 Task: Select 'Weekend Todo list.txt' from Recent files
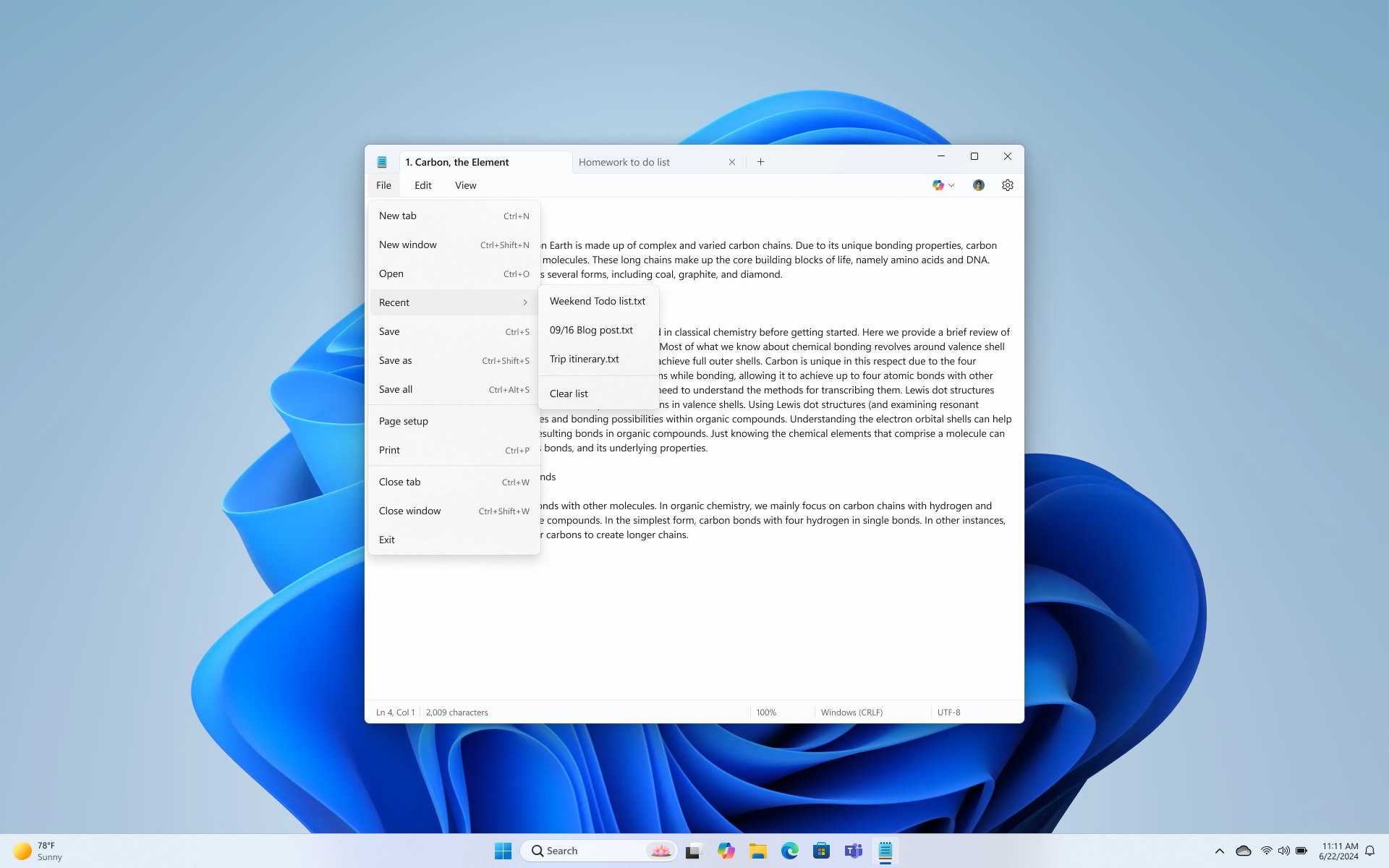598,300
